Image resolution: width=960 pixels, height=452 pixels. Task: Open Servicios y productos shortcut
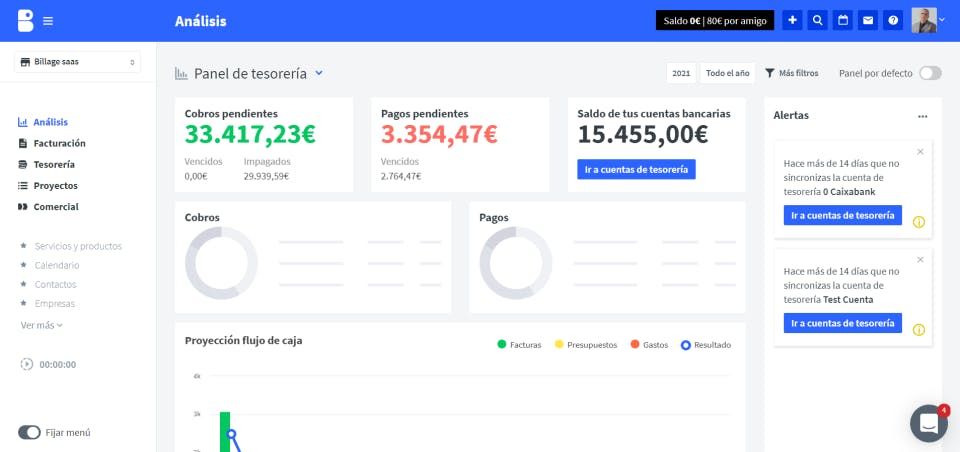78,246
